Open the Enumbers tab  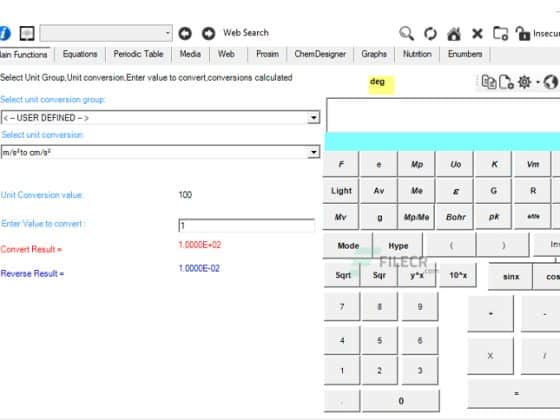point(465,54)
